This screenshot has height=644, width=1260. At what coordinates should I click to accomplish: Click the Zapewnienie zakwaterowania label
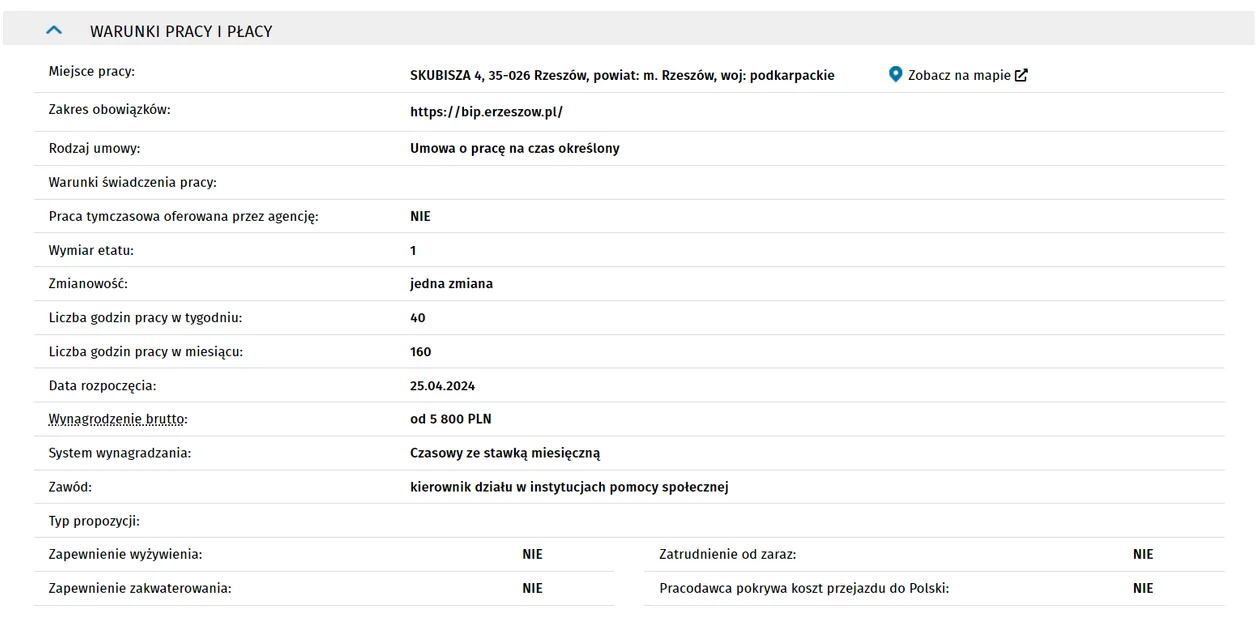tap(140, 588)
